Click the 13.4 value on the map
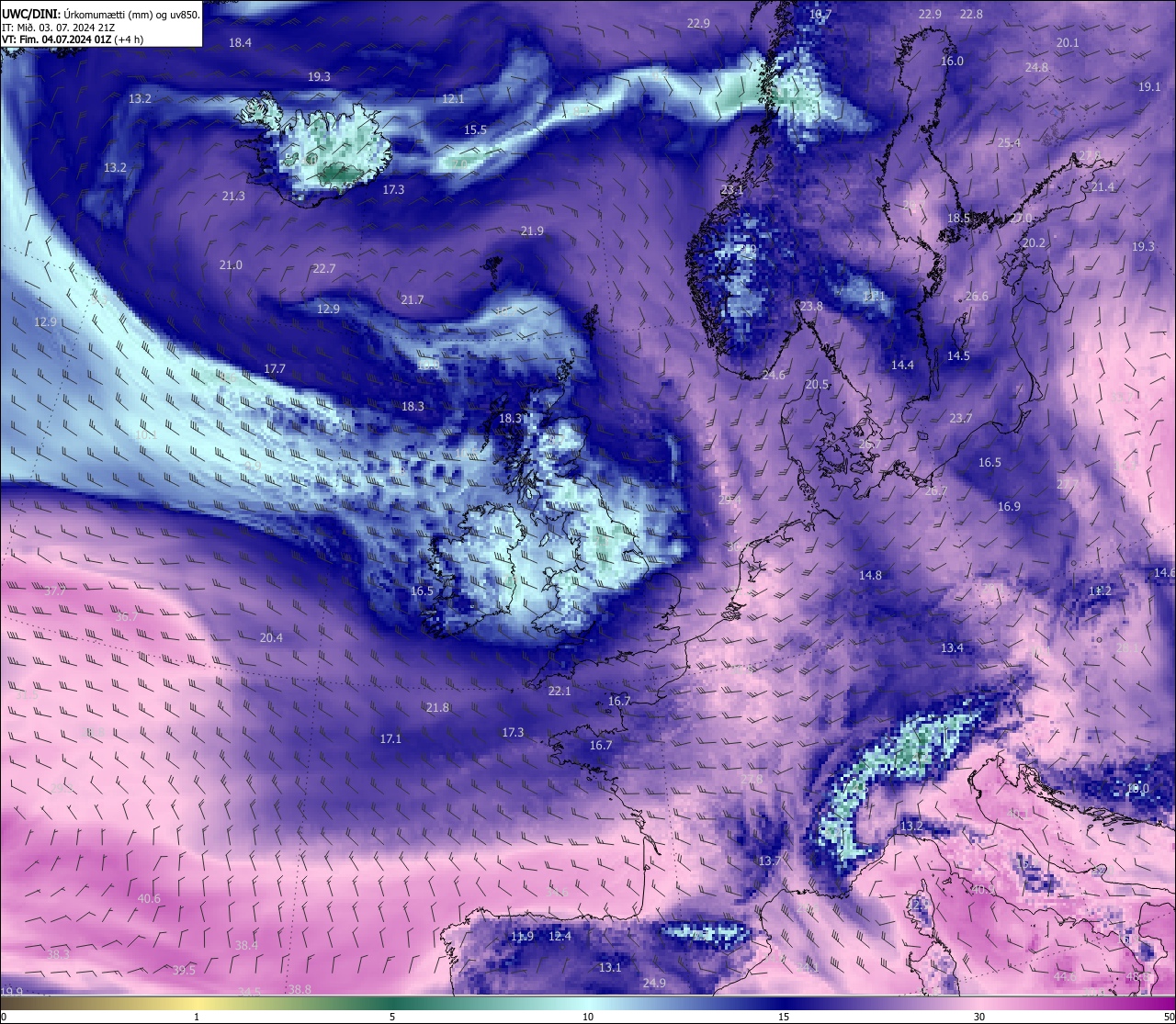This screenshot has height=1024, width=1176. 952,647
